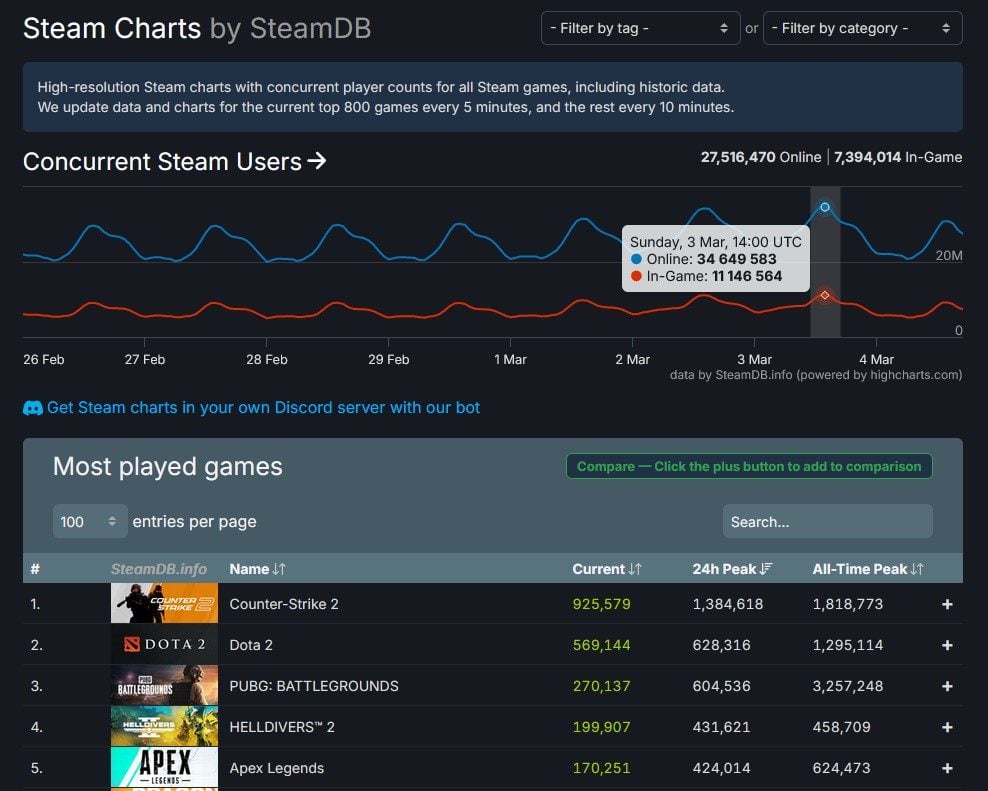Open Apex Legends game thumbnail

(164, 767)
